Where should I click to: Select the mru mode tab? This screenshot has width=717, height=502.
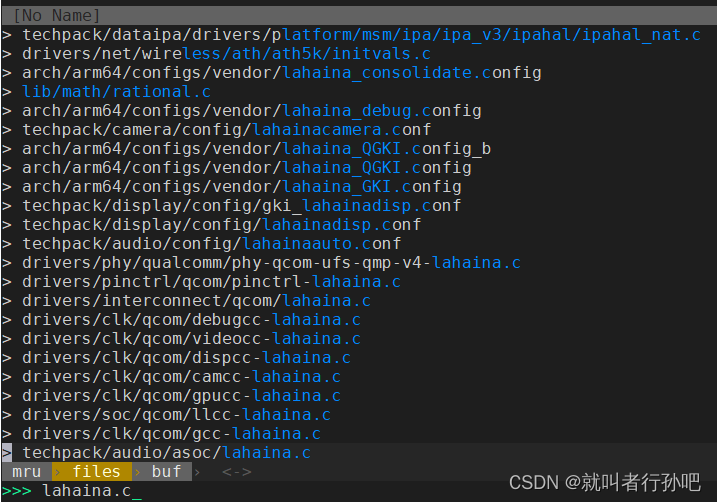(26, 471)
